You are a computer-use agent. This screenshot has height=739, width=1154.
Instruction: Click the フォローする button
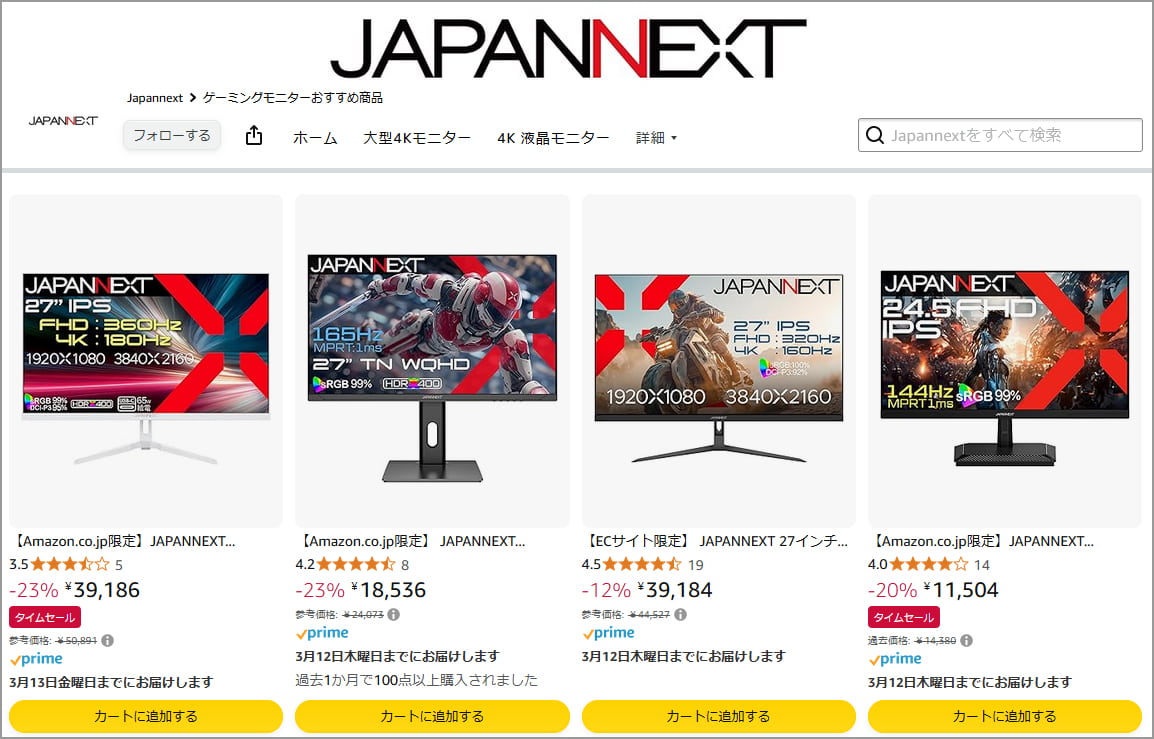171,135
